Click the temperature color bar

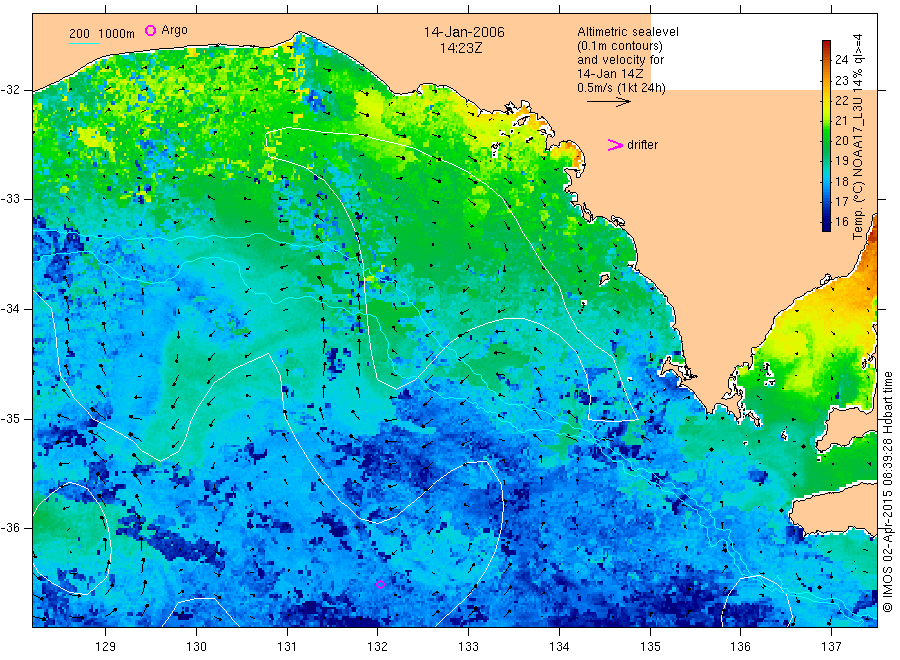pyautogui.click(x=826, y=135)
